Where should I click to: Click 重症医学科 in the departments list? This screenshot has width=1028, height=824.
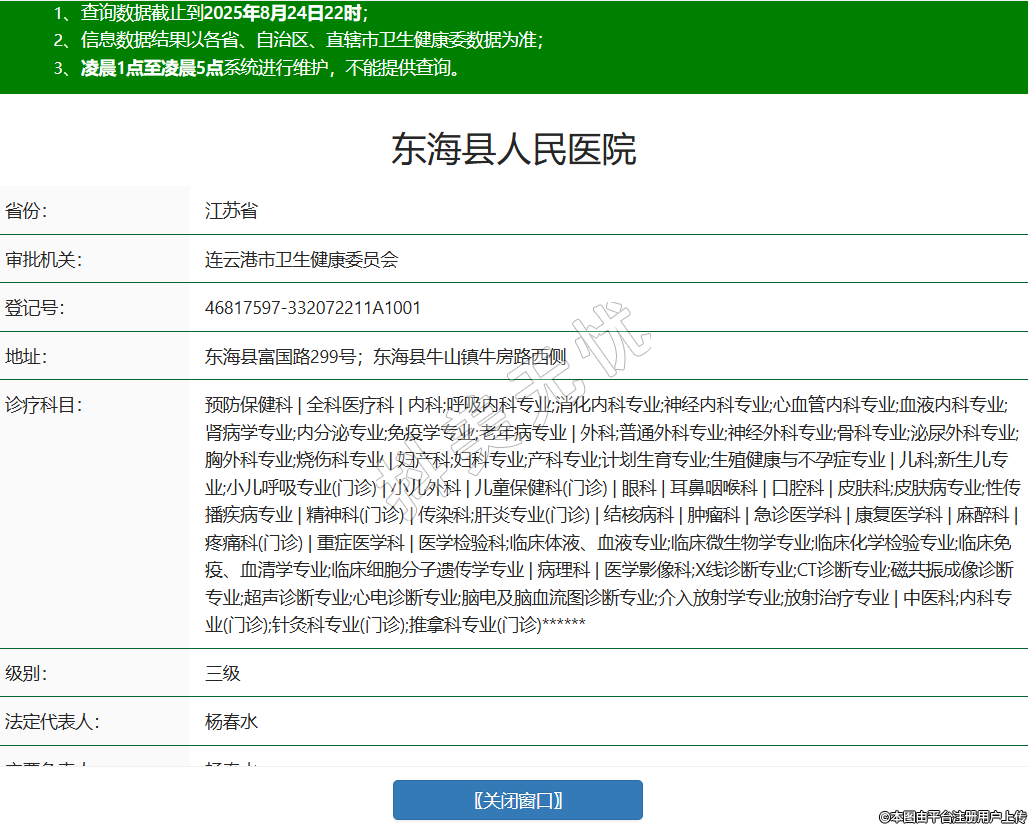pos(361,543)
